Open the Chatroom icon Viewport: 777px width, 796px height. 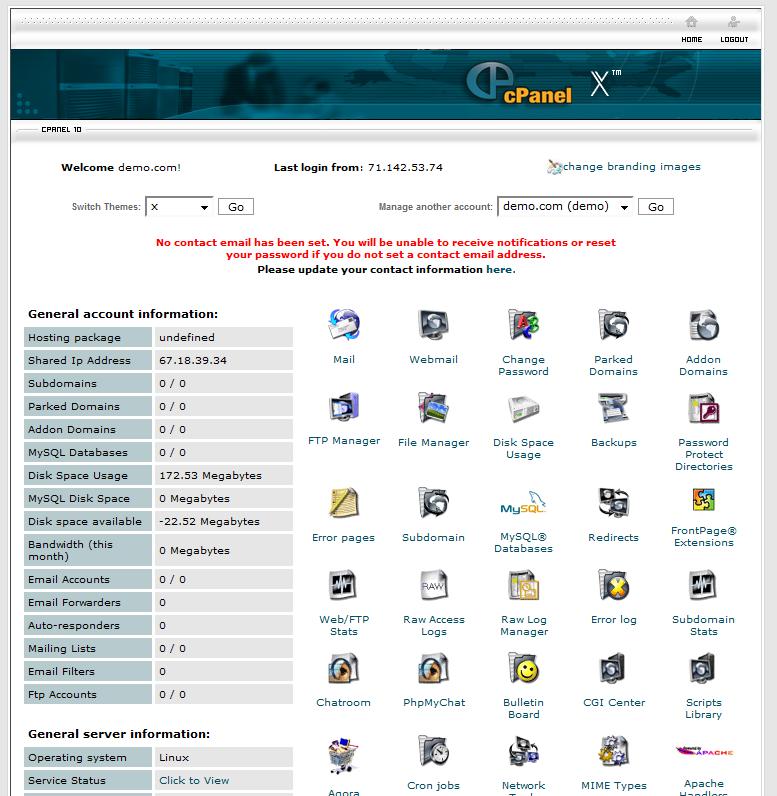pyautogui.click(x=344, y=668)
